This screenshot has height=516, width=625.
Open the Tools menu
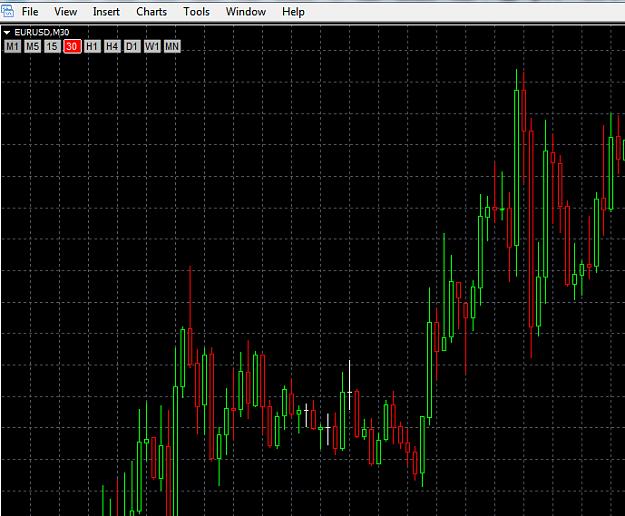pyautogui.click(x=196, y=12)
